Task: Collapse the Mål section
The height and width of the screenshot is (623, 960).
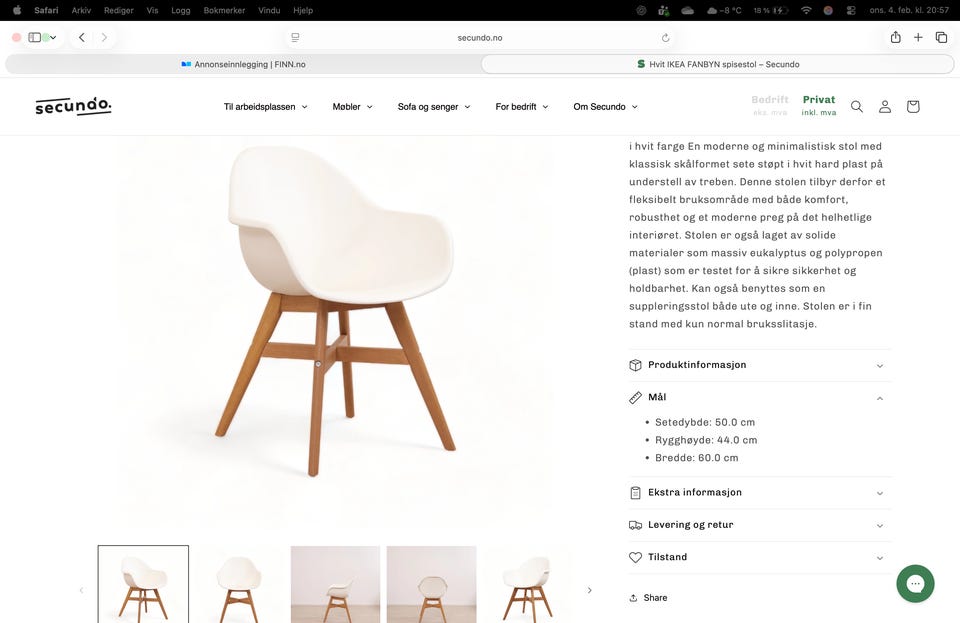Action: tap(760, 398)
